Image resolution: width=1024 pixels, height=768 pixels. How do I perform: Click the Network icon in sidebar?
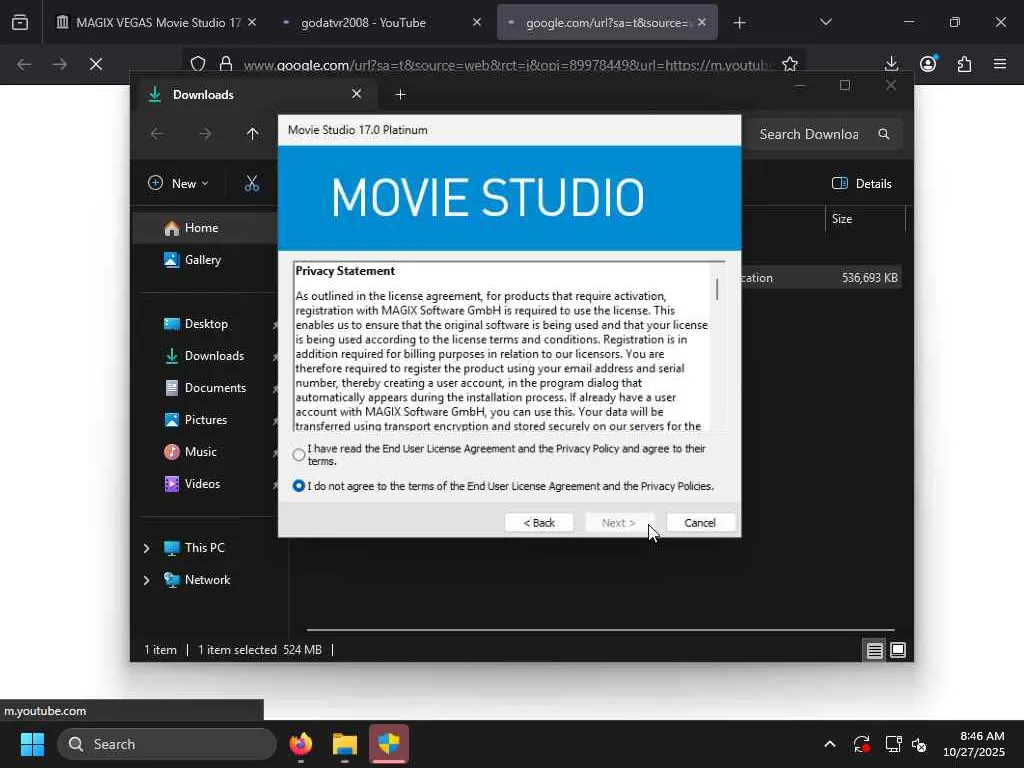[172, 580]
